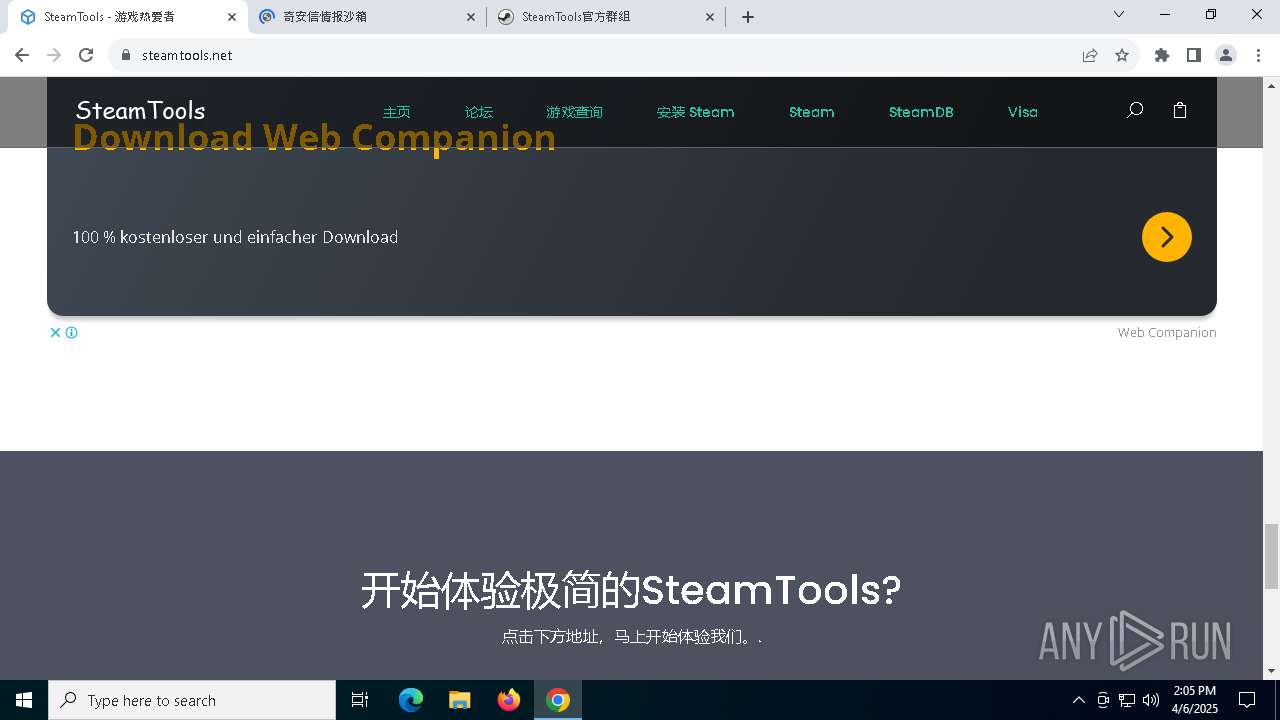Close the 奇安信情报沙箱 tab
Image resolution: width=1280 pixels, height=720 pixels.
click(x=471, y=17)
